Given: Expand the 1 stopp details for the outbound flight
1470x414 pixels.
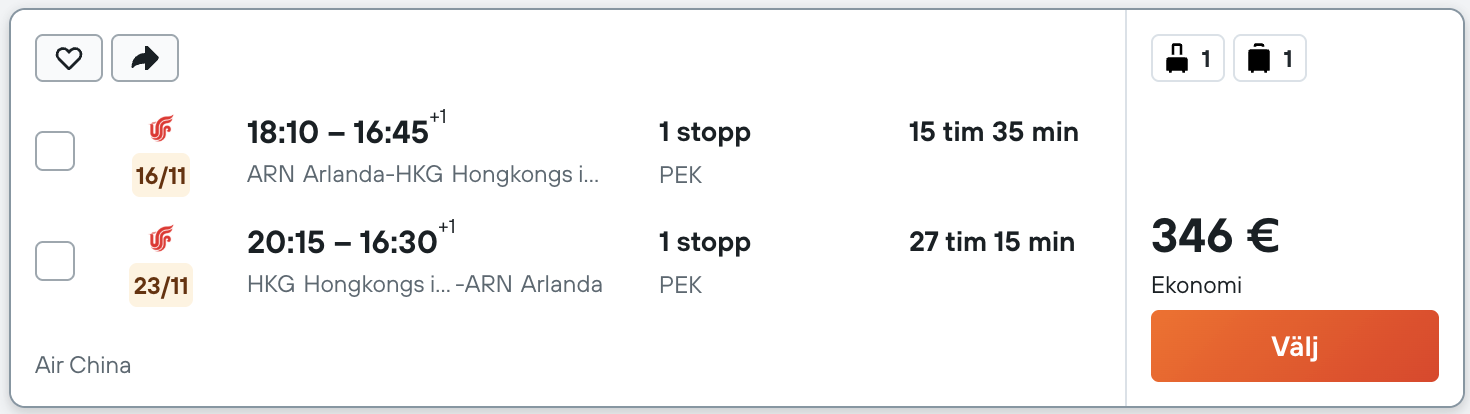Looking at the screenshot, I should (705, 131).
